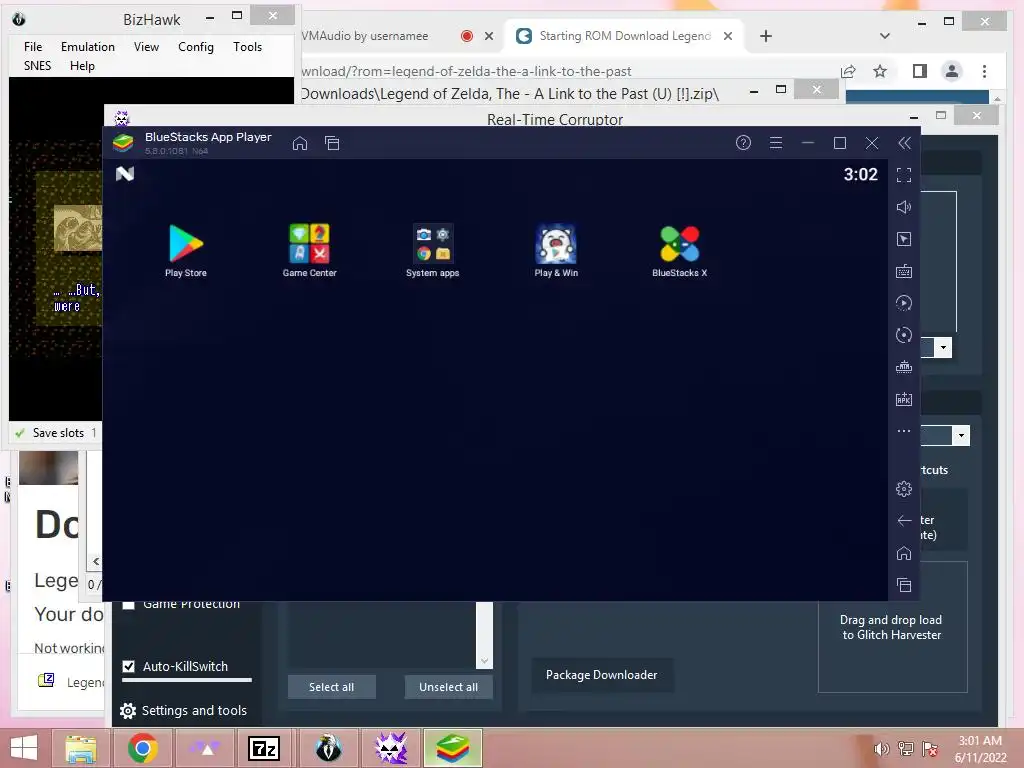
Task: Bookmark this page with the star icon
Action: [880, 71]
